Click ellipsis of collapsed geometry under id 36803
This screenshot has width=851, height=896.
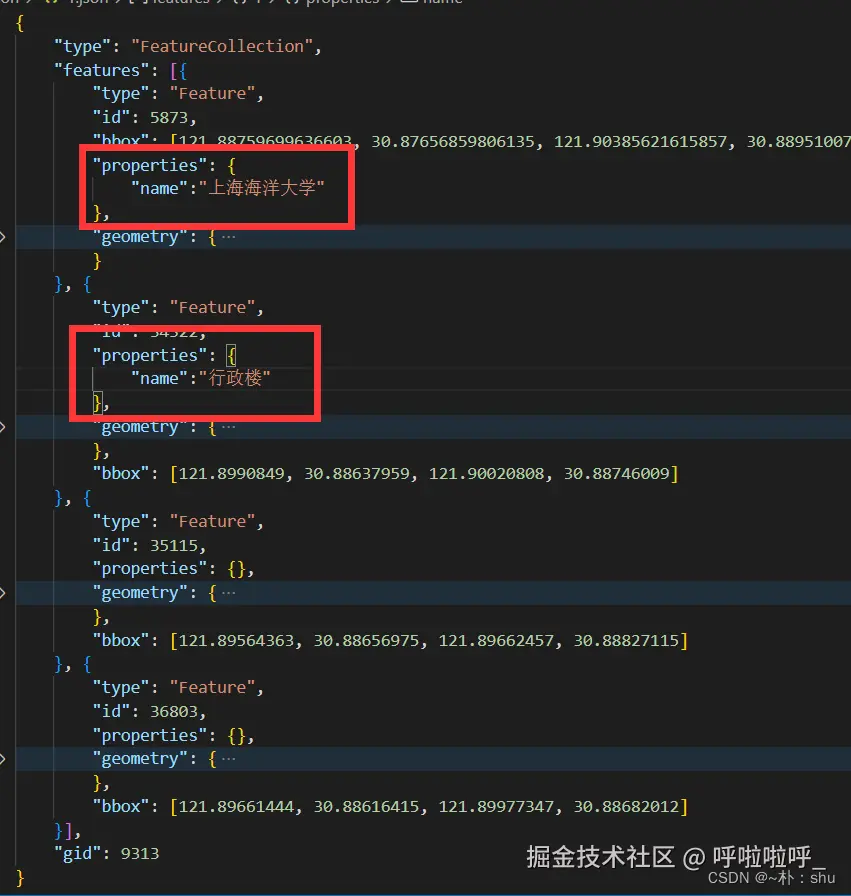tap(228, 759)
